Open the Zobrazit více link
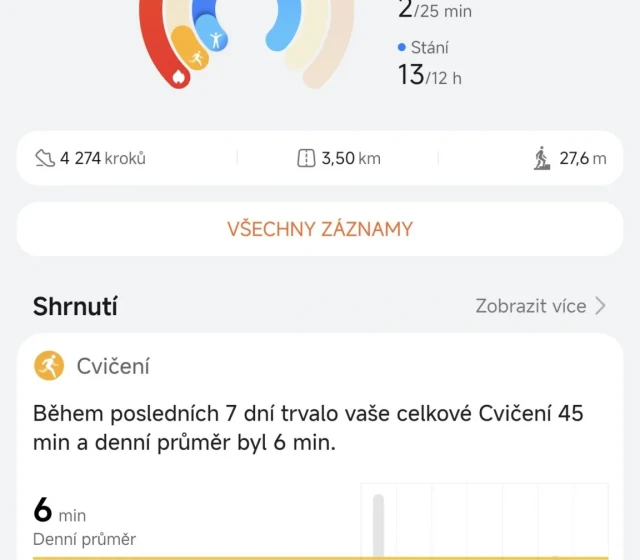Image resolution: width=640 pixels, height=560 pixels. [x=530, y=306]
